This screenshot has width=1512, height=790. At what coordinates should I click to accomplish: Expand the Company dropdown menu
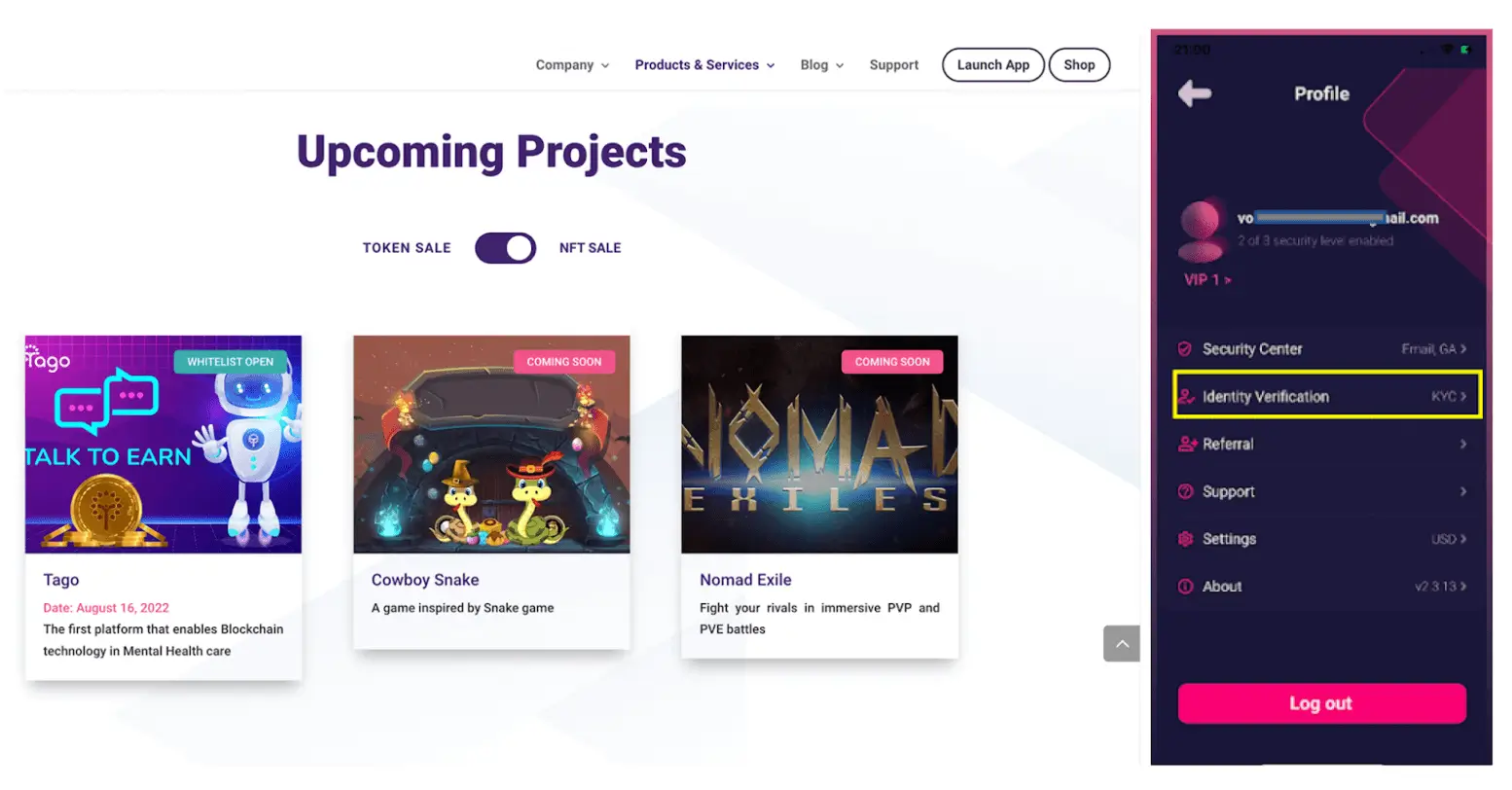click(x=572, y=65)
